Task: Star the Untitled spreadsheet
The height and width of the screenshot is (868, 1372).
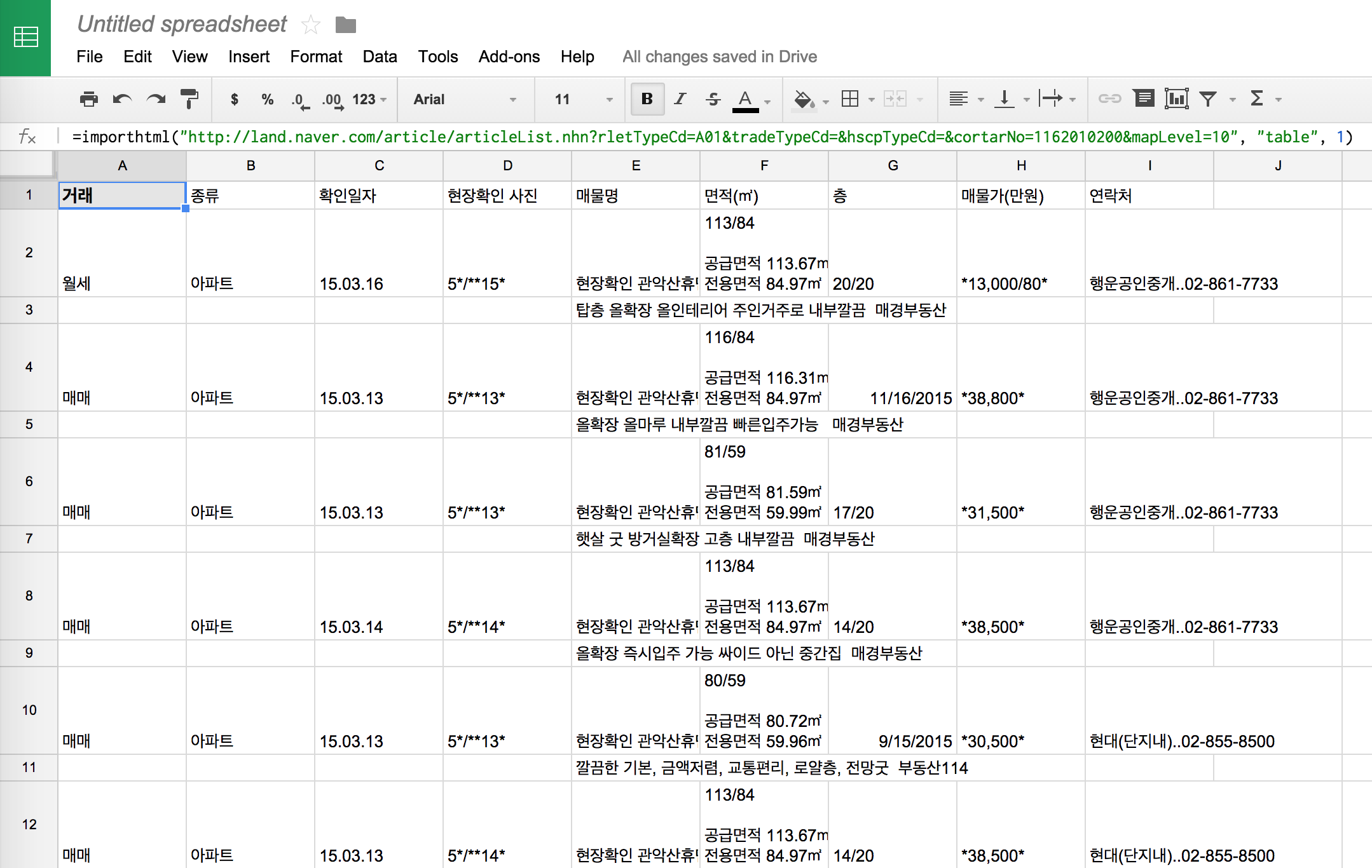Action: (x=311, y=25)
